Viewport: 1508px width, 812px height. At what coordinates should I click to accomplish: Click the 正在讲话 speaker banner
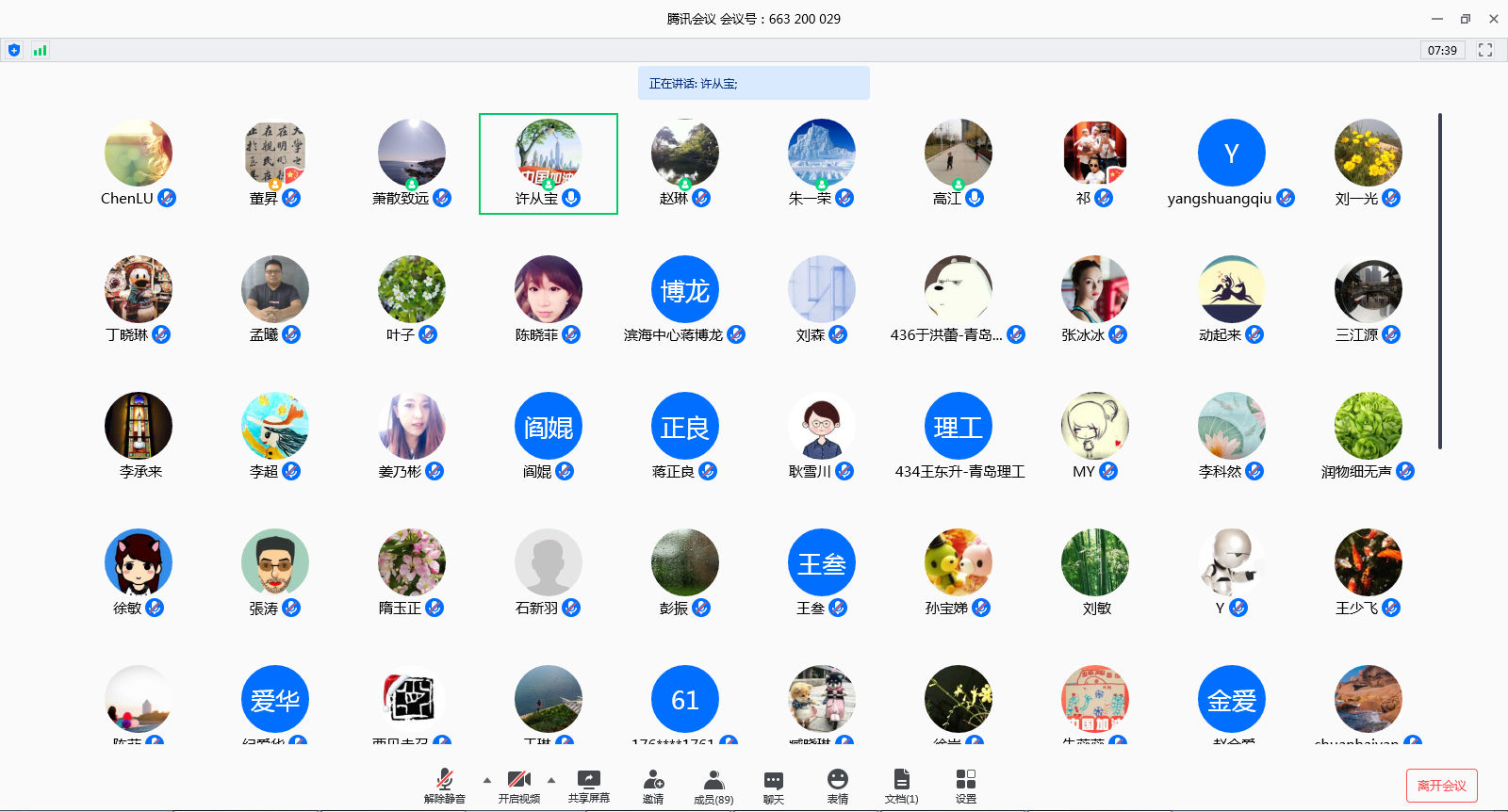[x=753, y=83]
